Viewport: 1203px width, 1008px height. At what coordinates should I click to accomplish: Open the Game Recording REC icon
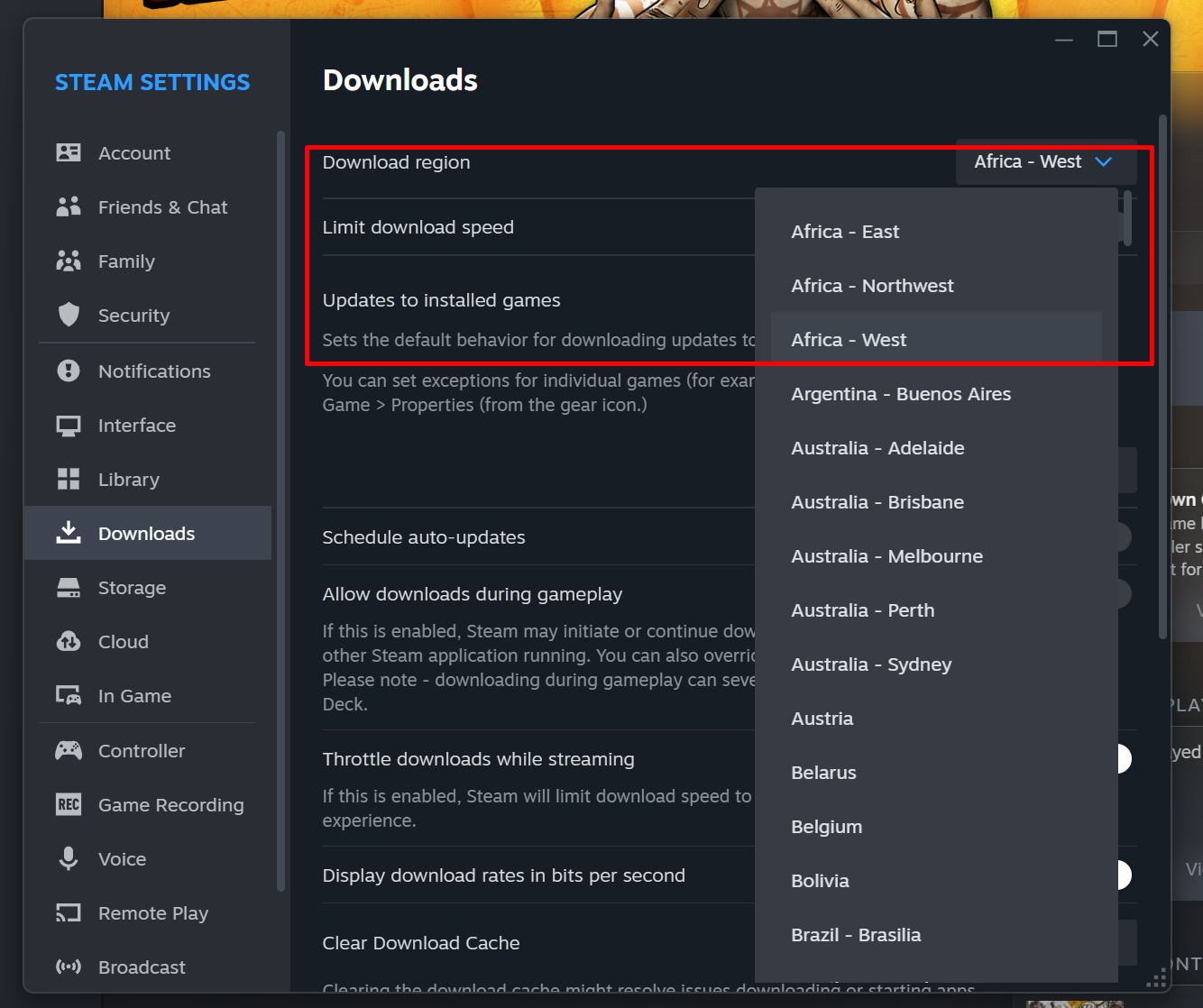[x=69, y=804]
